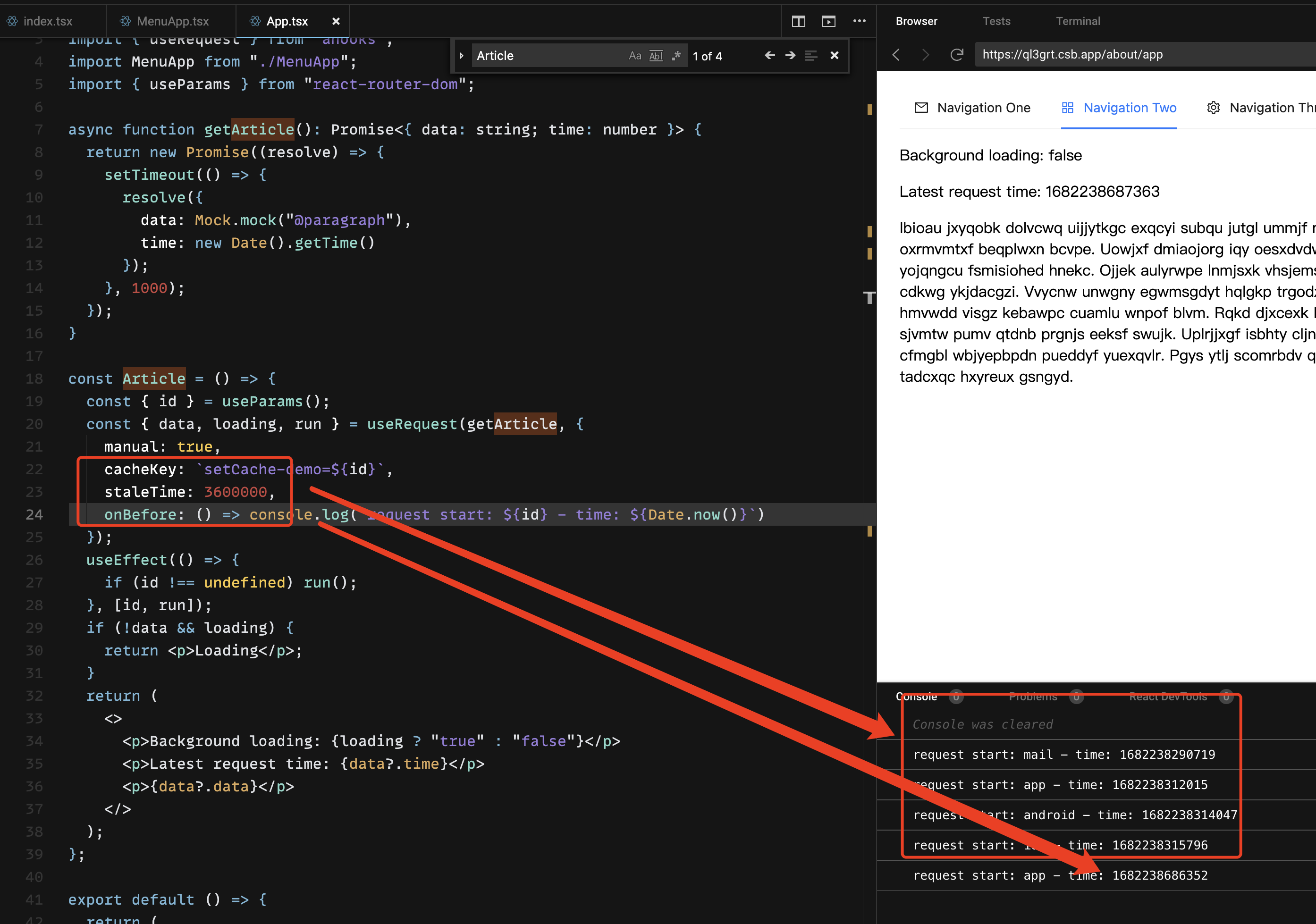Enable match case in the search widget
The width and height of the screenshot is (1316, 924).
coord(634,55)
